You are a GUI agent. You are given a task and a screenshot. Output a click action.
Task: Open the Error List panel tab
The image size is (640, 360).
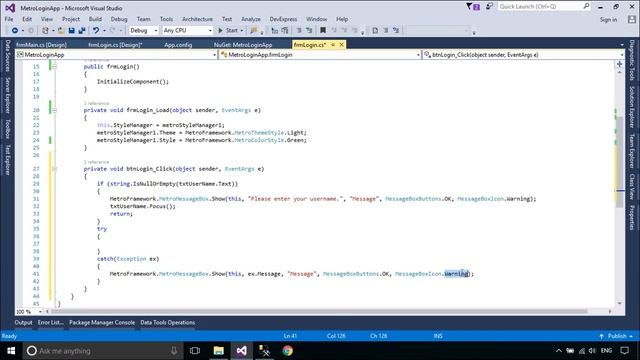coord(51,322)
